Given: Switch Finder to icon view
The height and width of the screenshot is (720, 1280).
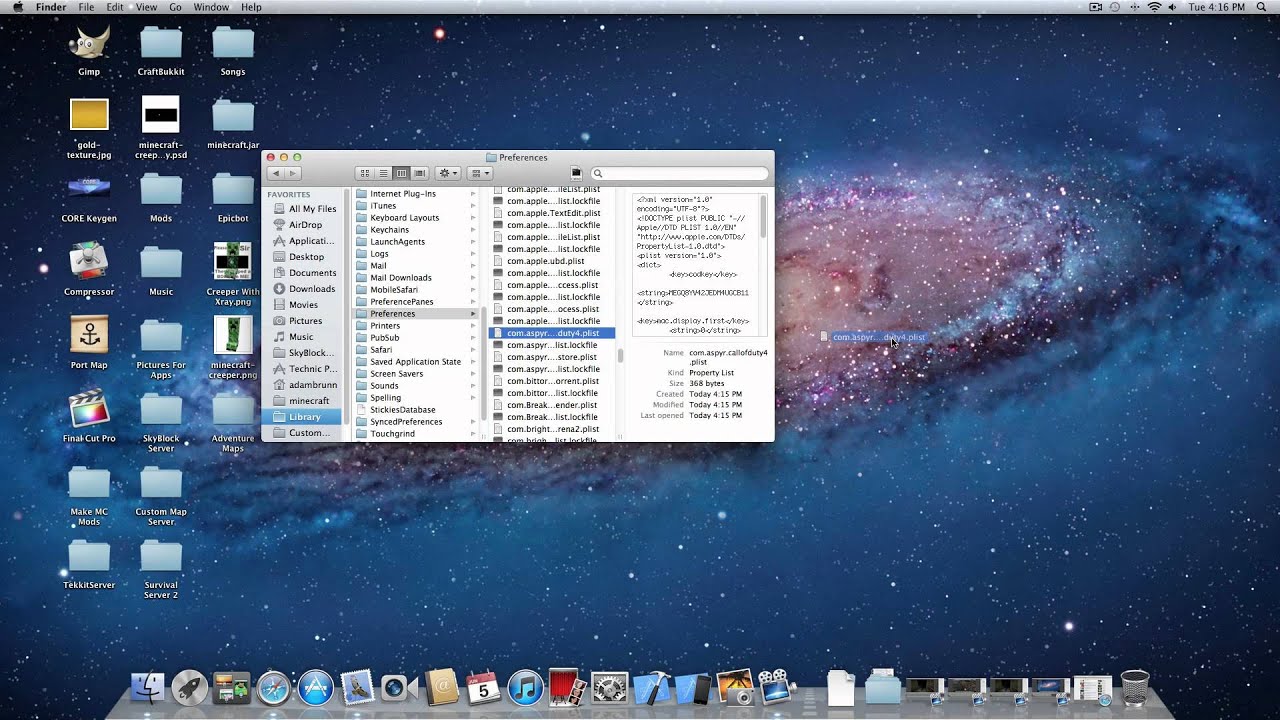Looking at the screenshot, I should point(365,174).
